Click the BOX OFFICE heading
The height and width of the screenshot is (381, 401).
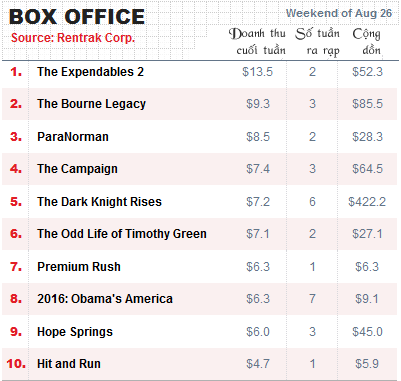click(77, 17)
